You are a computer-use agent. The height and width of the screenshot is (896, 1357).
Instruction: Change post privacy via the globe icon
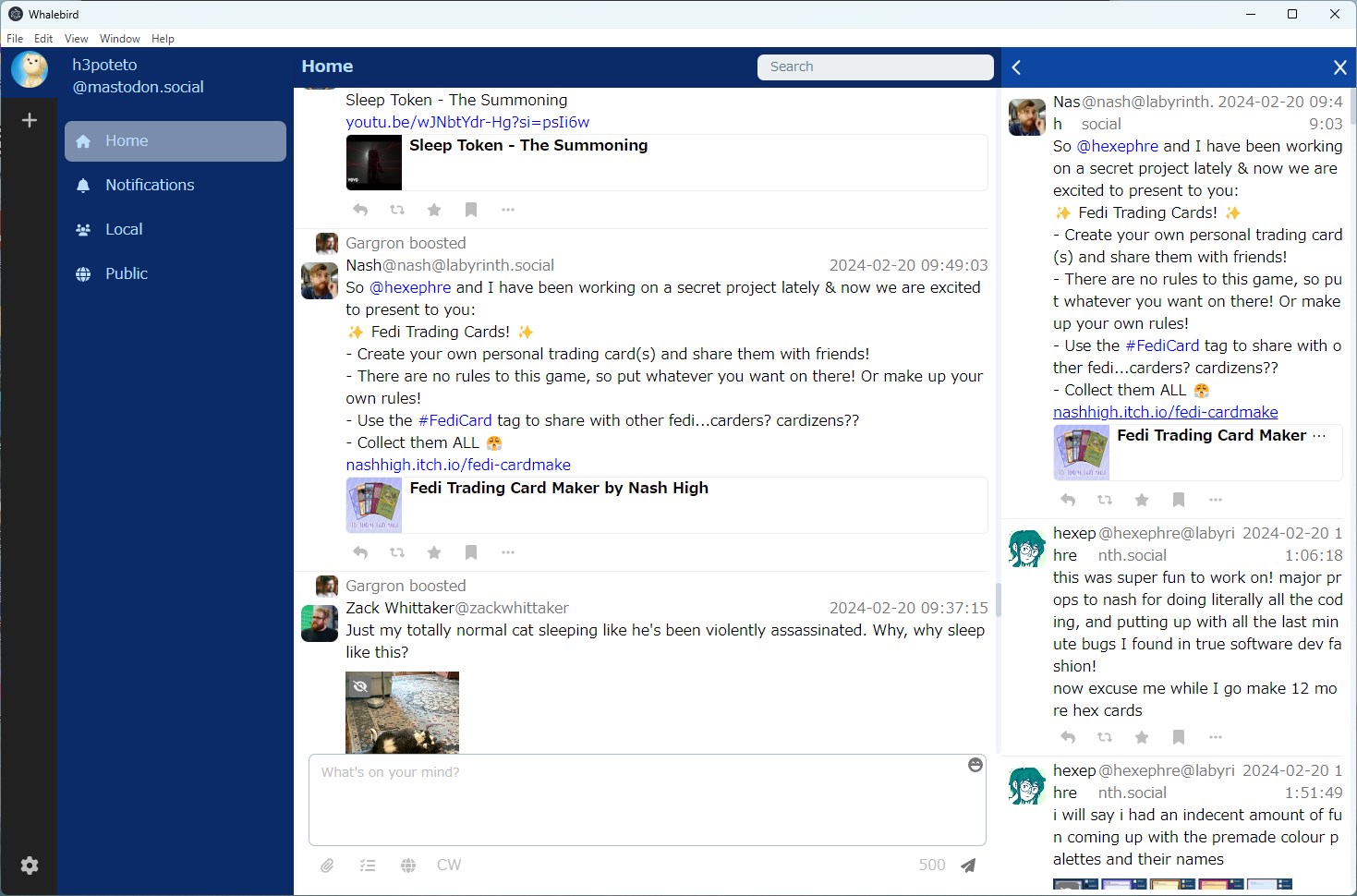click(x=407, y=865)
